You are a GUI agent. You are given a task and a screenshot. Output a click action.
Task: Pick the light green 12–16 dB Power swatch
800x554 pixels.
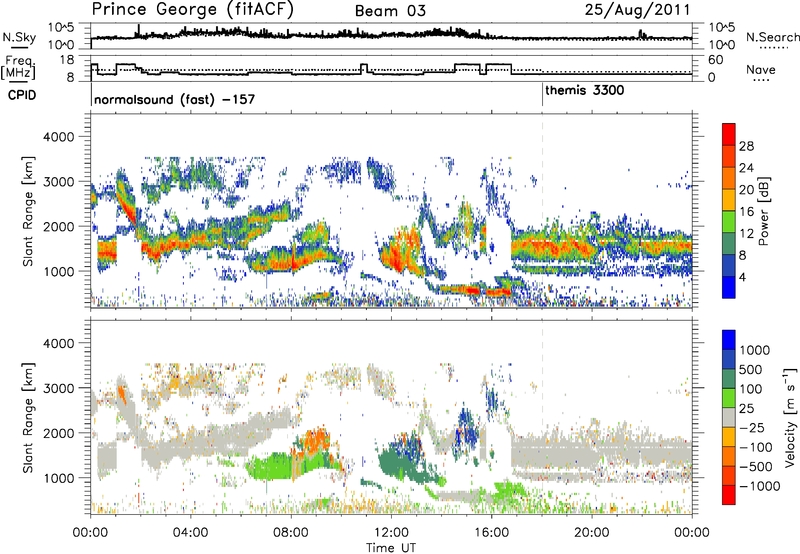(x=729, y=221)
